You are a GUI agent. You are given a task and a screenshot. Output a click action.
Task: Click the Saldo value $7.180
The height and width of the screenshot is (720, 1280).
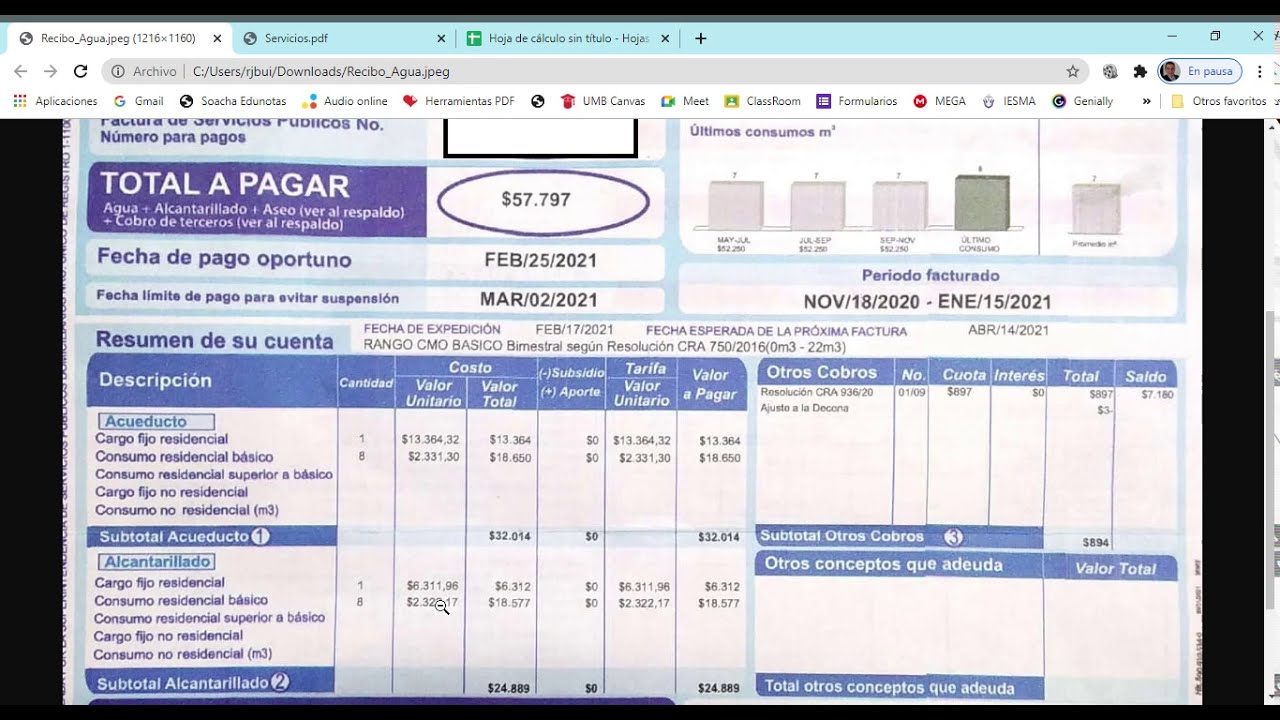pos(1157,395)
